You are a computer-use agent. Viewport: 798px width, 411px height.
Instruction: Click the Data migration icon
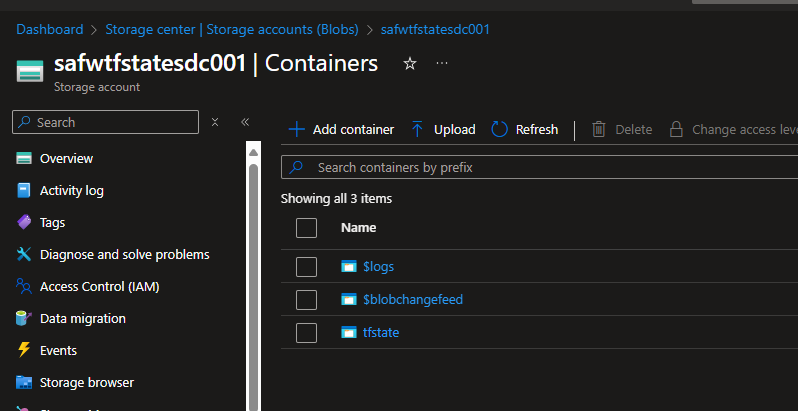coord(24,318)
